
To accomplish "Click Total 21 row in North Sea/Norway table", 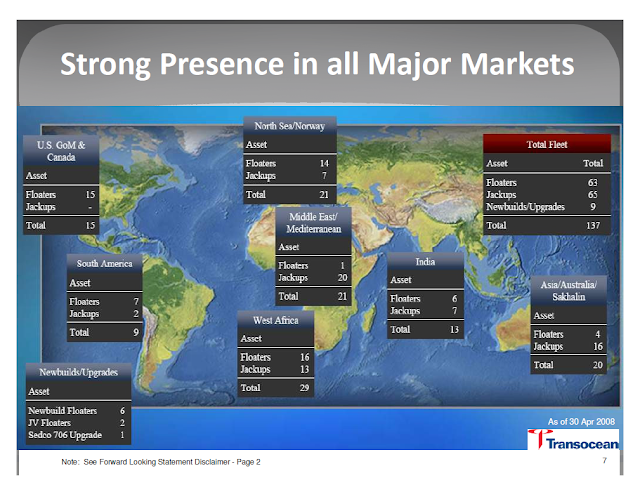I will pos(290,194).
